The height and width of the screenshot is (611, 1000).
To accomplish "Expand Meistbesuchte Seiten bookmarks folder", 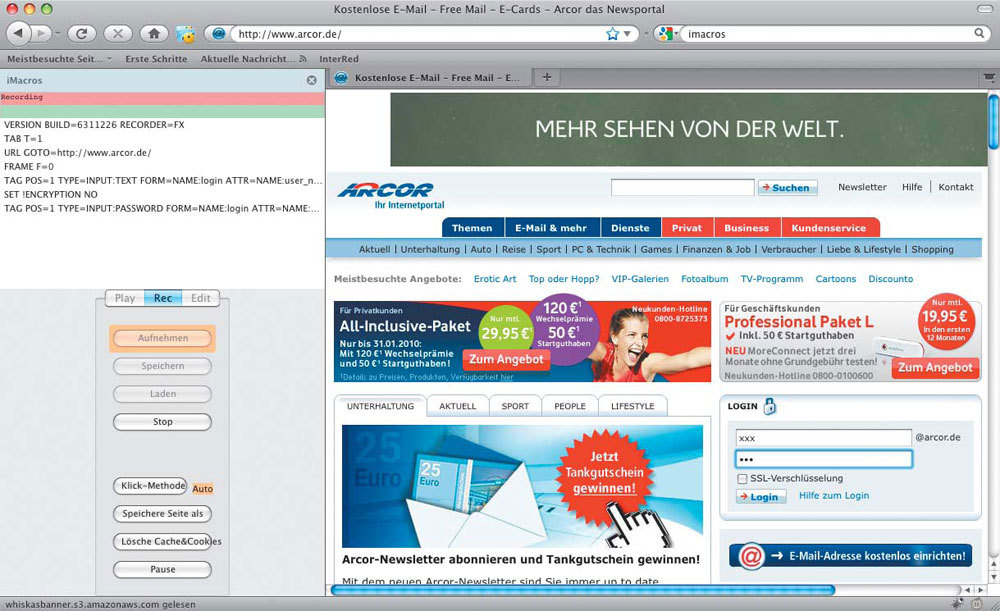I will pyautogui.click(x=59, y=59).
